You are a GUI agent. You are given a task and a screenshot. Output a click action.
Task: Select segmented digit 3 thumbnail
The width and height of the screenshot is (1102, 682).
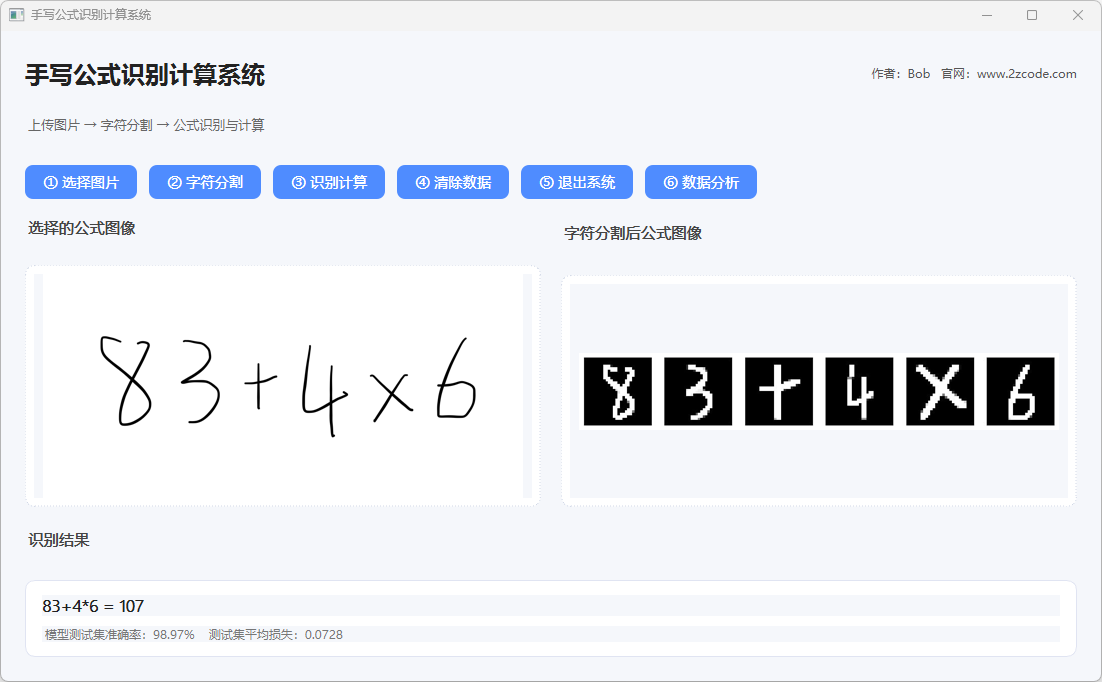tap(698, 391)
